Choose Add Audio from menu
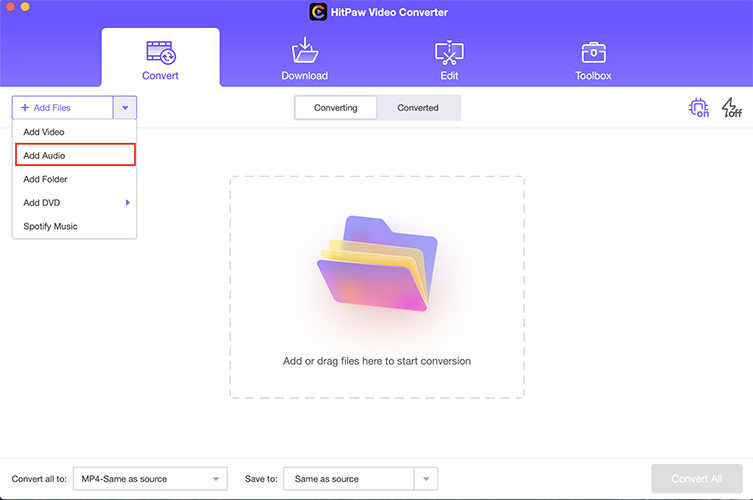This screenshot has height=500, width=753. click(75, 155)
